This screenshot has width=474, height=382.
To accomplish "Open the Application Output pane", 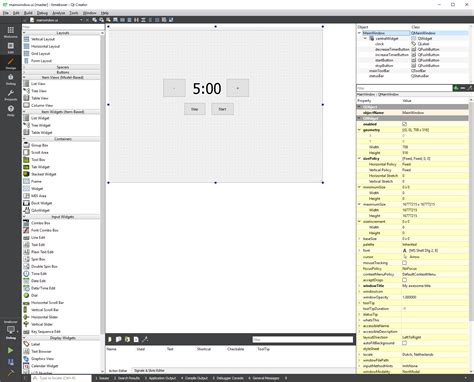I will (160, 378).
